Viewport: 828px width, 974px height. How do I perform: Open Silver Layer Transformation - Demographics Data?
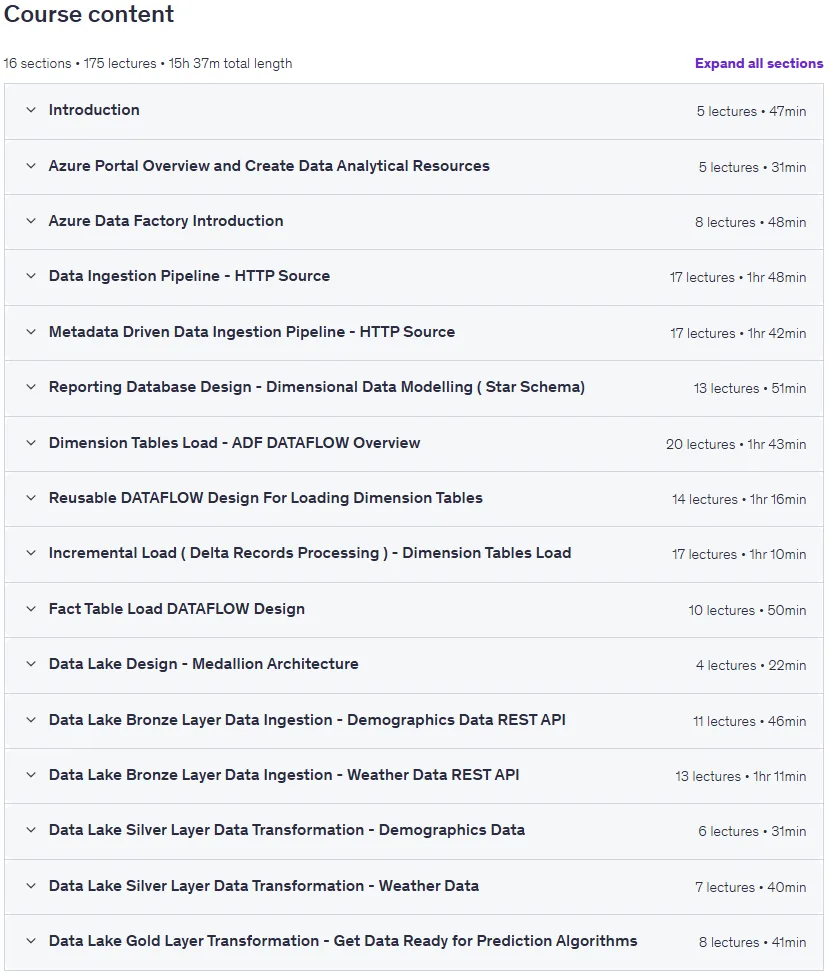click(x=414, y=831)
